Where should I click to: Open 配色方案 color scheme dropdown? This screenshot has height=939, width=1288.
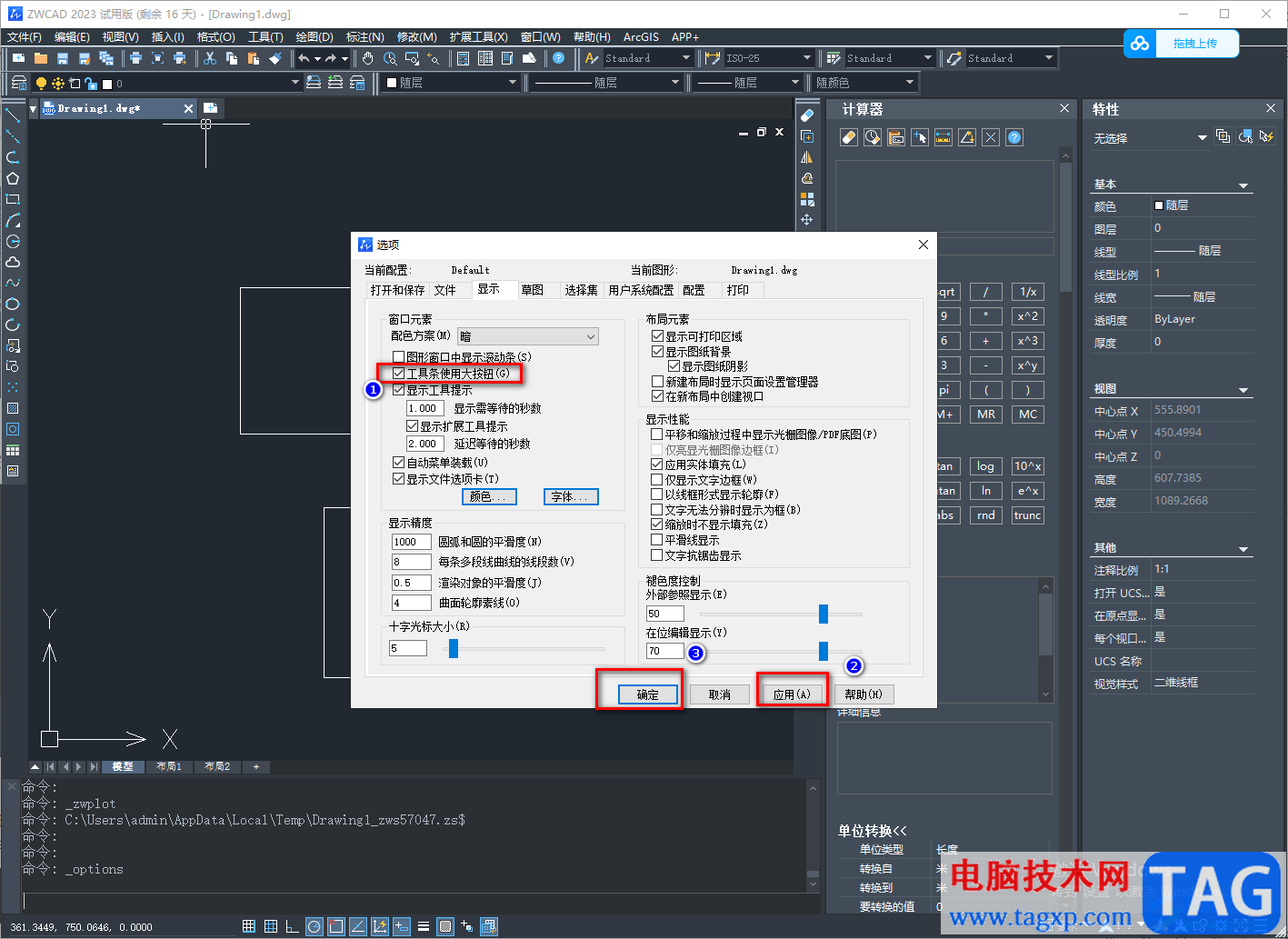point(528,336)
